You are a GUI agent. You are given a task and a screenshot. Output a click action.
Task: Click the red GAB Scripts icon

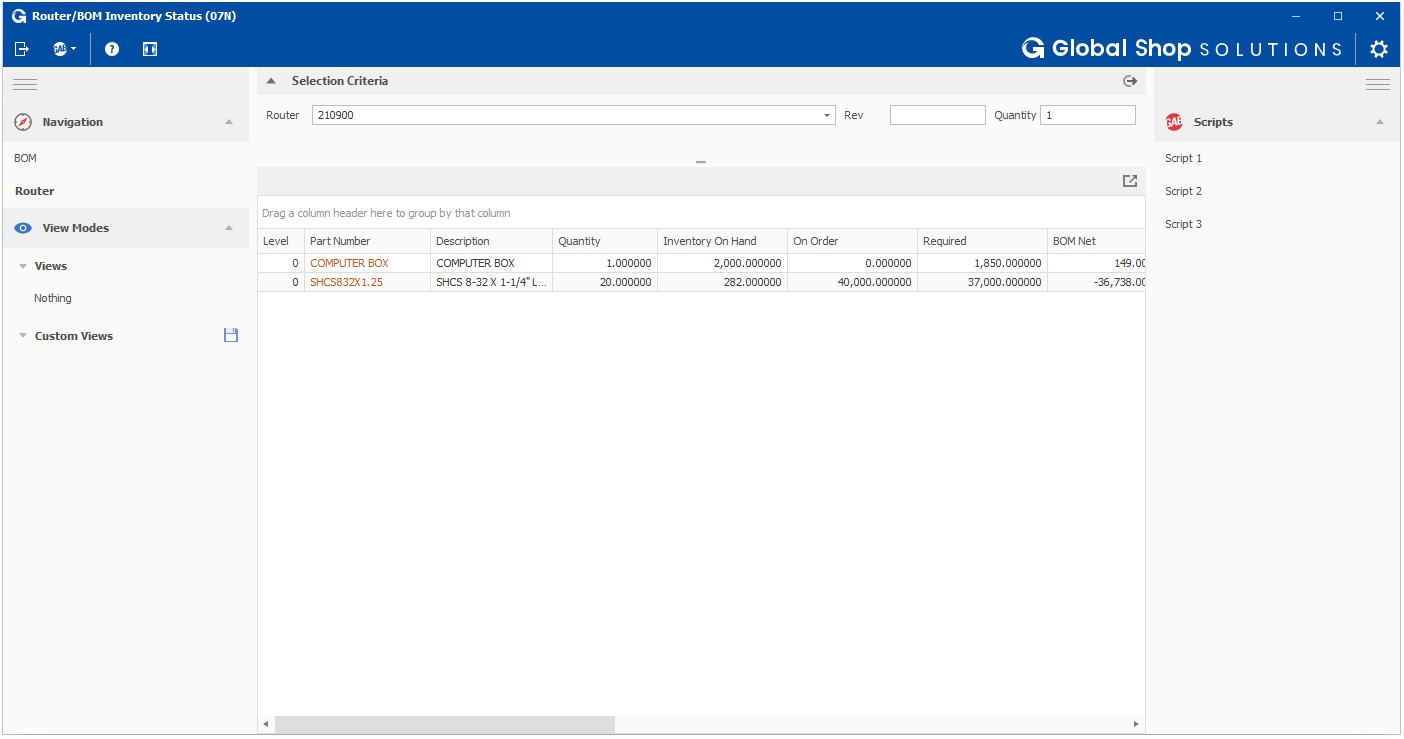coord(1174,122)
